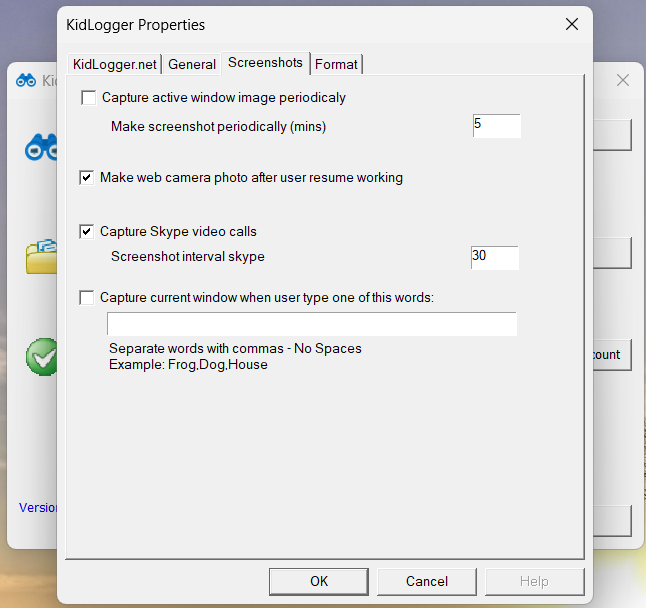Click green checkmark icon in background window
The image size is (646, 608).
(42, 357)
